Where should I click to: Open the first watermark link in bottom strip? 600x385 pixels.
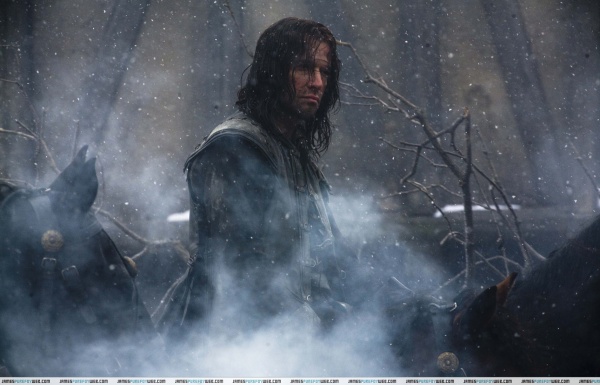25,382
